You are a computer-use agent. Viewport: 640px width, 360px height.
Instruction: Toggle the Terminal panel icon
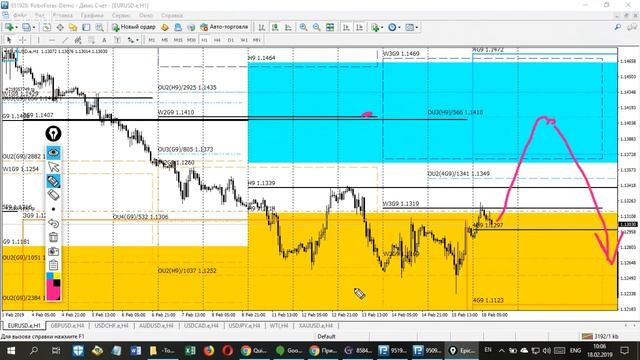[86, 27]
